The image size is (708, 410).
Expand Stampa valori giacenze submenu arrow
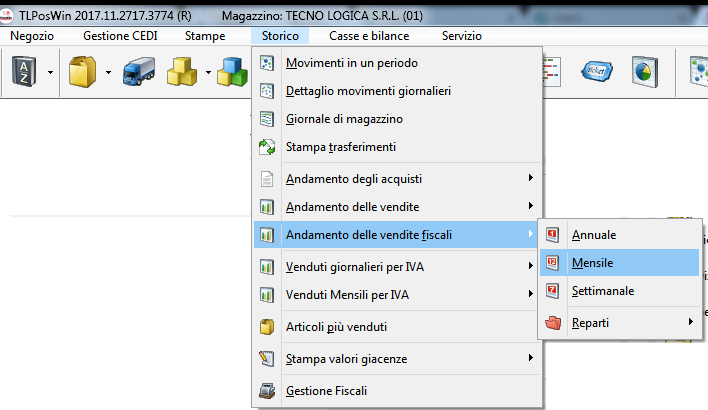[530, 358]
